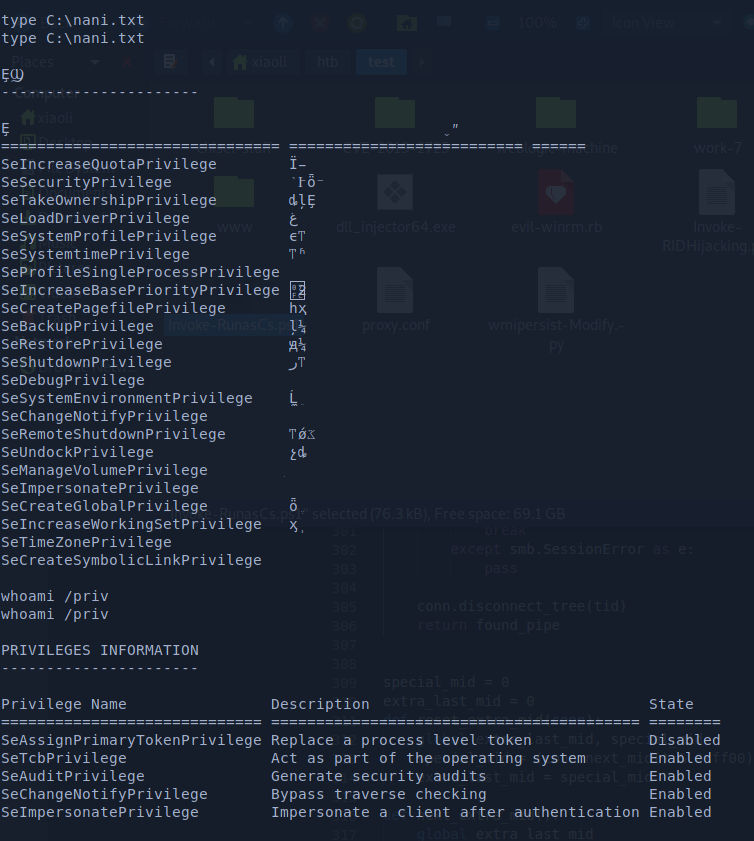Click the zoom out icon beside 100%
The height and width of the screenshot is (841, 754).
click(493, 23)
